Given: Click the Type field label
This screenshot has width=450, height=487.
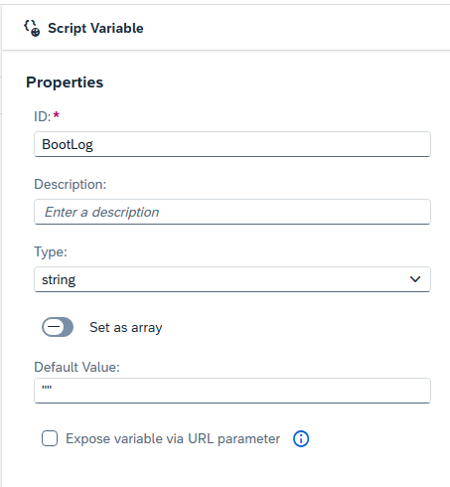Looking at the screenshot, I should [x=51, y=252].
